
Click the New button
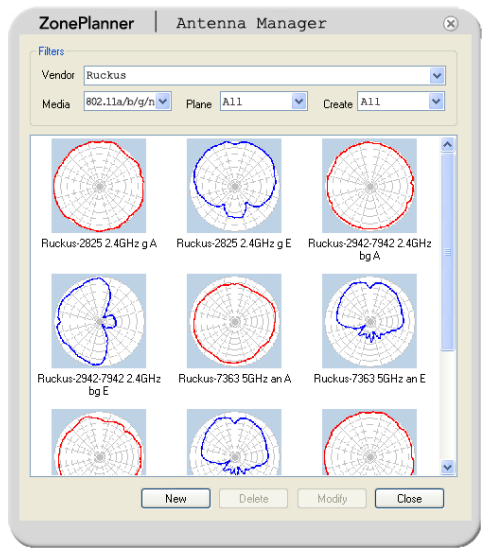pos(176,498)
